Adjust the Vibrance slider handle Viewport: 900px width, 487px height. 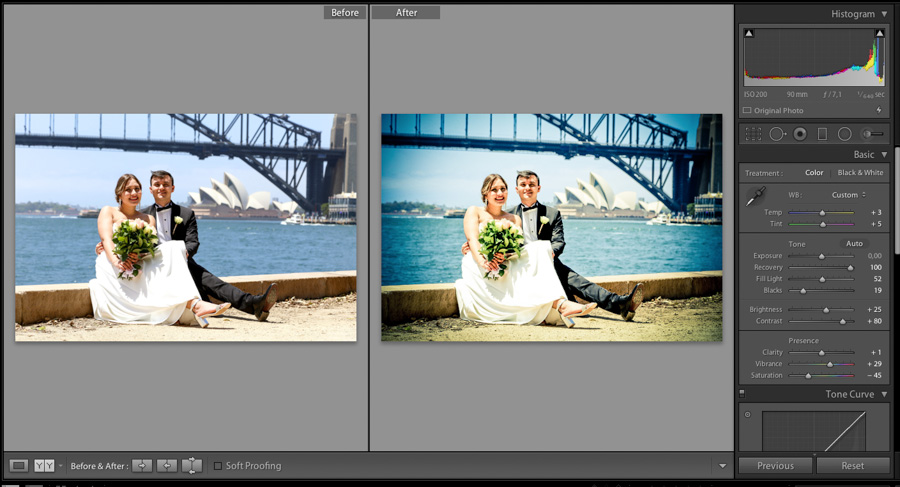tap(830, 364)
